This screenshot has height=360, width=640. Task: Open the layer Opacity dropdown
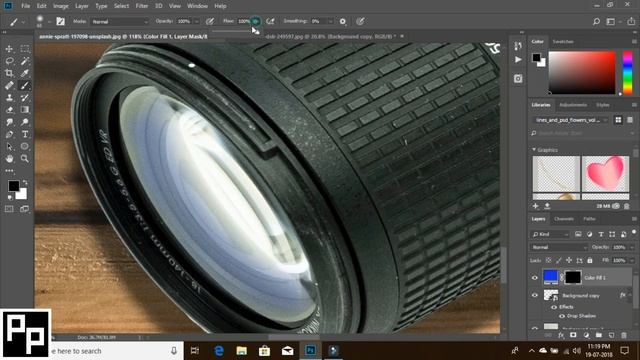pyautogui.click(x=631, y=247)
